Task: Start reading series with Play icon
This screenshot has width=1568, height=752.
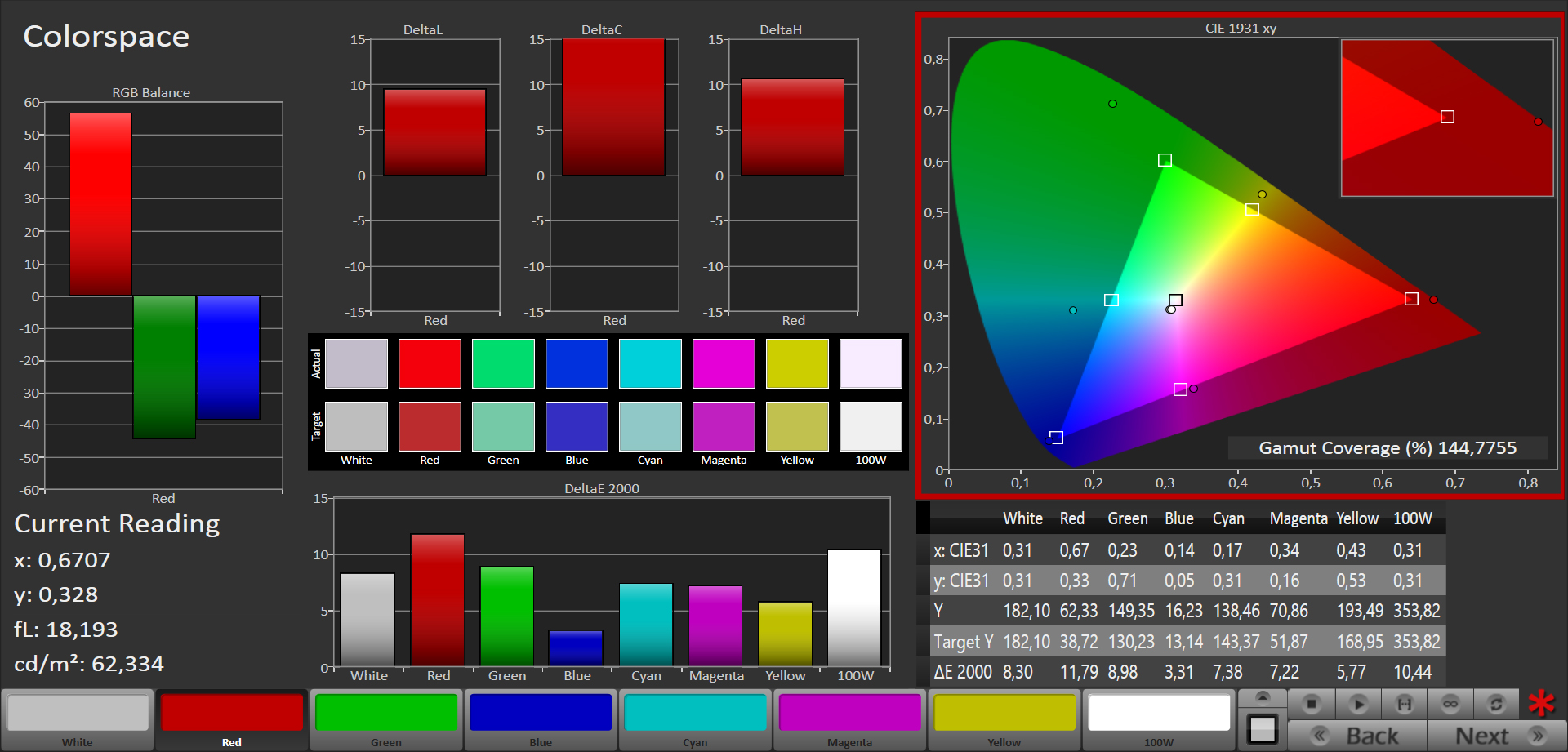Action: 1358,704
